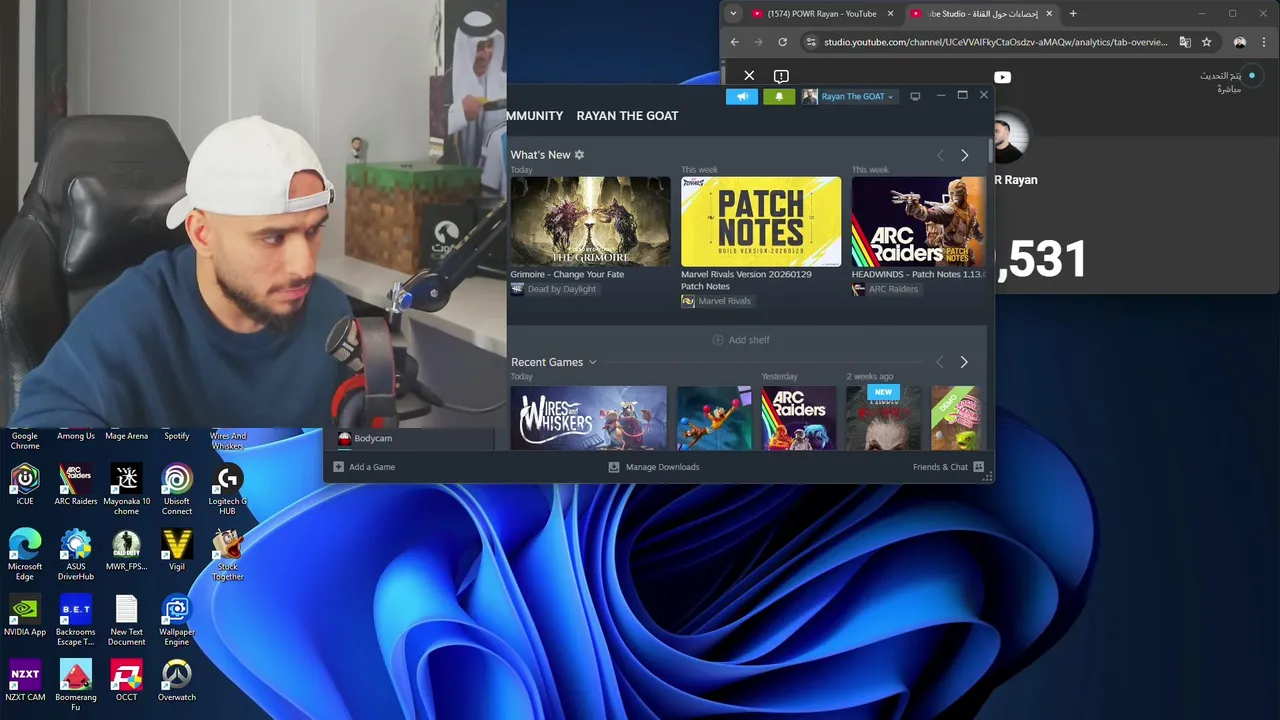Viewport: 1280px width, 720px height.
Task: Click the Dead by Daylight game link
Action: (554, 289)
